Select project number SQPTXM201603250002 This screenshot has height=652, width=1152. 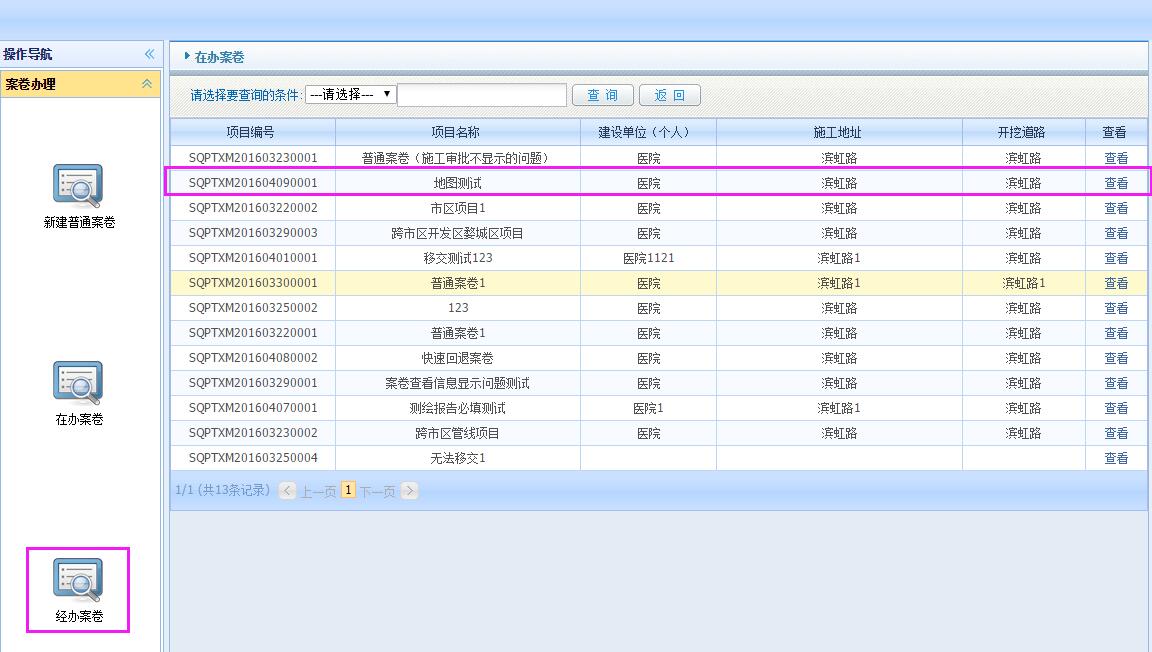point(253,308)
